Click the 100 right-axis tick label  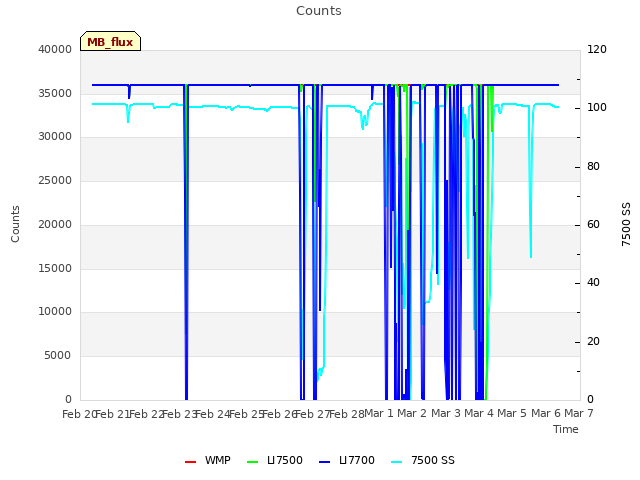tap(597, 108)
